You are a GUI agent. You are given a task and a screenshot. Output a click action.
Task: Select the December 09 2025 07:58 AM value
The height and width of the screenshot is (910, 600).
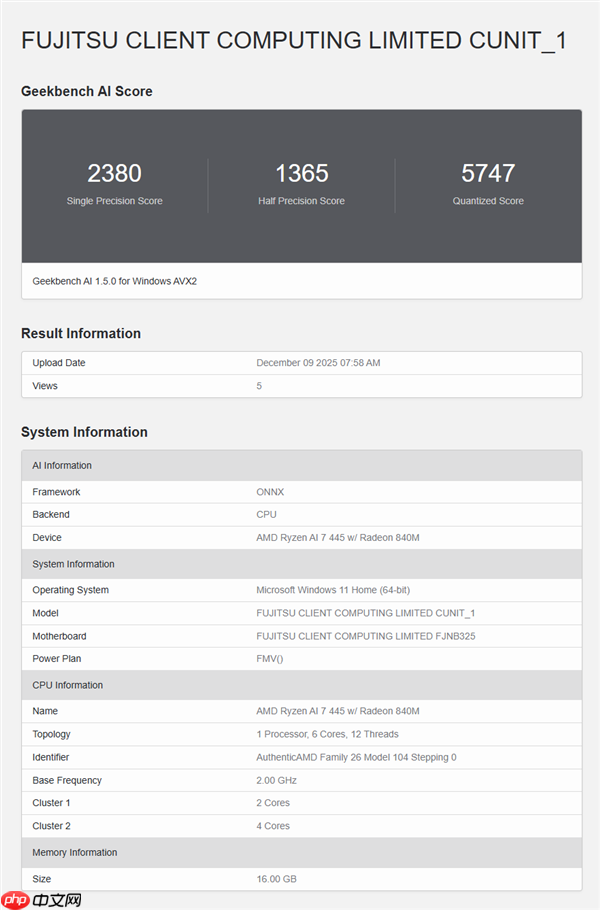tap(319, 363)
